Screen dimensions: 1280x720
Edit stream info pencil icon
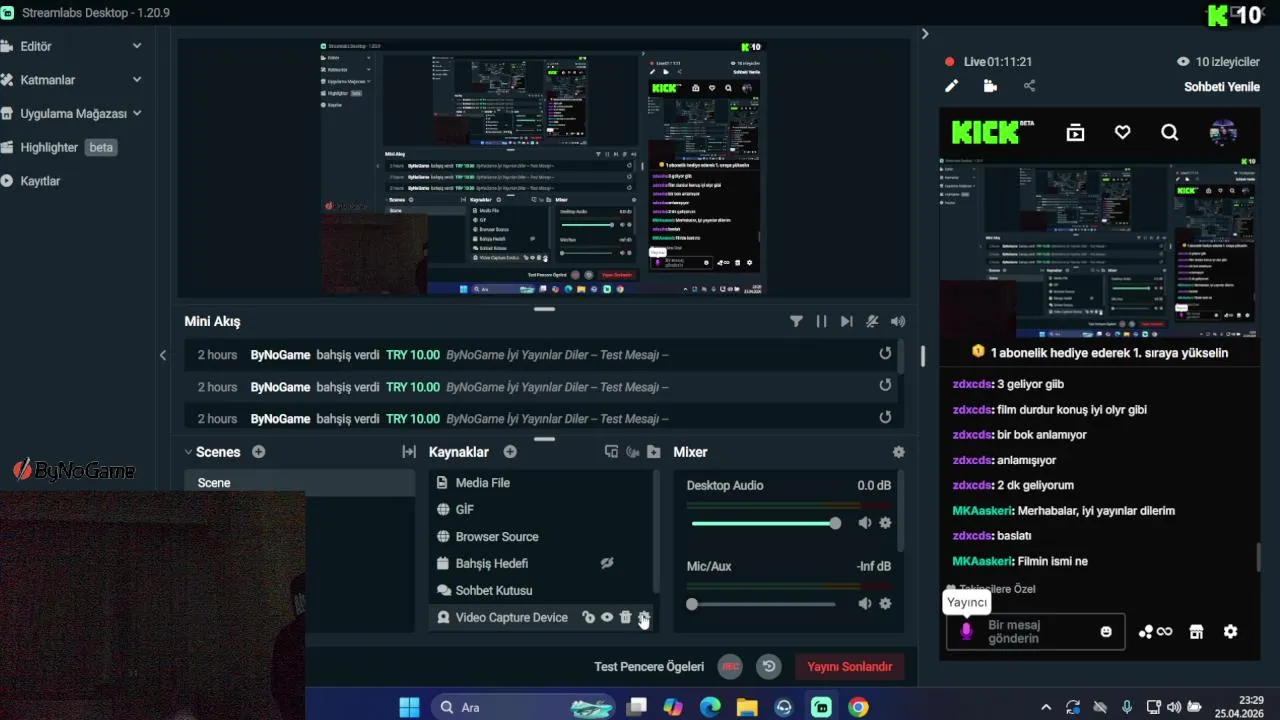point(952,87)
